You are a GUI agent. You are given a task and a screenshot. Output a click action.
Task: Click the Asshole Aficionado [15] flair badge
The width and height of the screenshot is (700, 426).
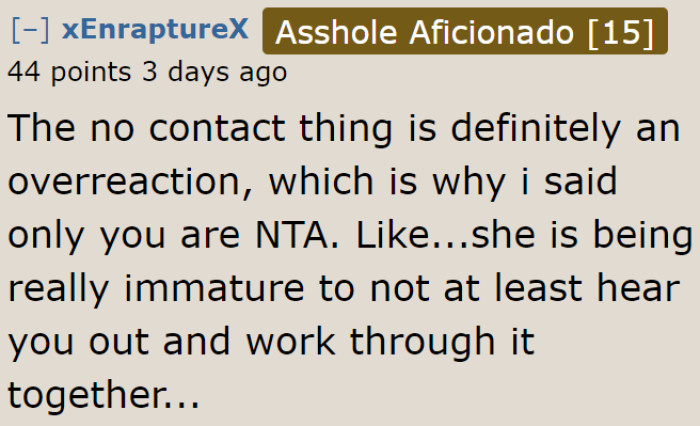click(465, 31)
